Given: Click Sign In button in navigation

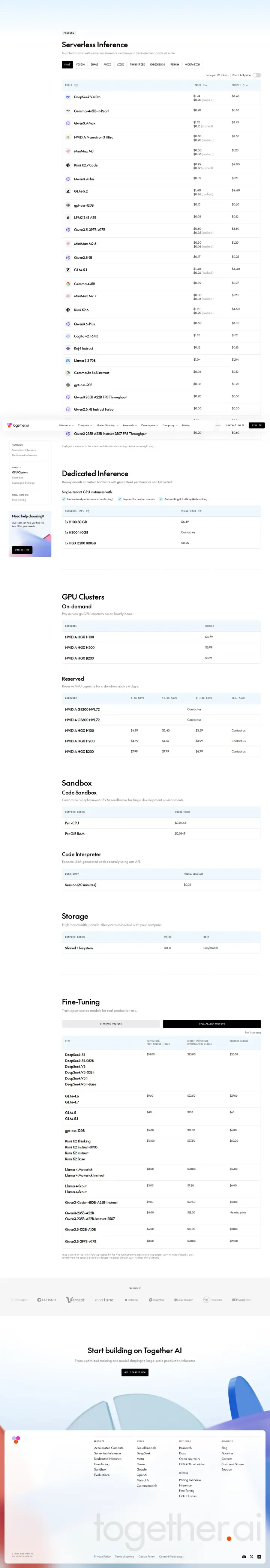Looking at the screenshot, I should pos(256,426).
